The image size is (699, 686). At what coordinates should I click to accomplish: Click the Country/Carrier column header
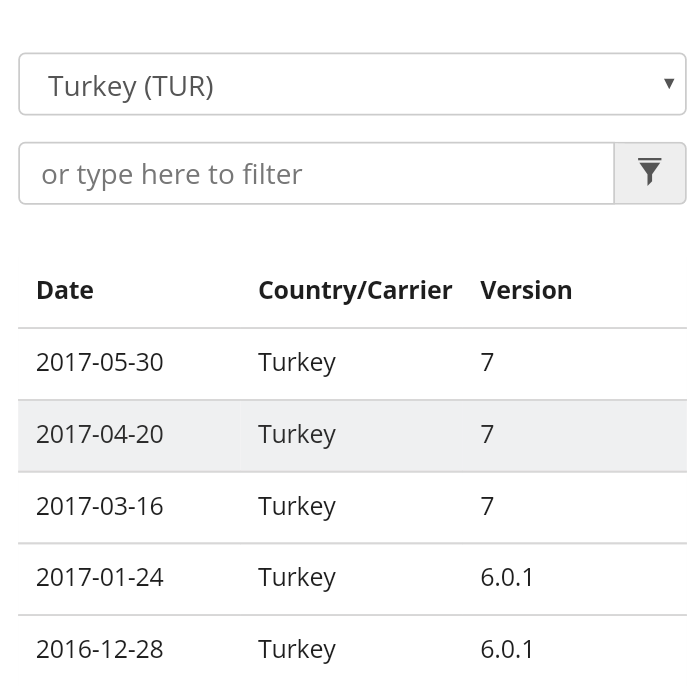(355, 290)
